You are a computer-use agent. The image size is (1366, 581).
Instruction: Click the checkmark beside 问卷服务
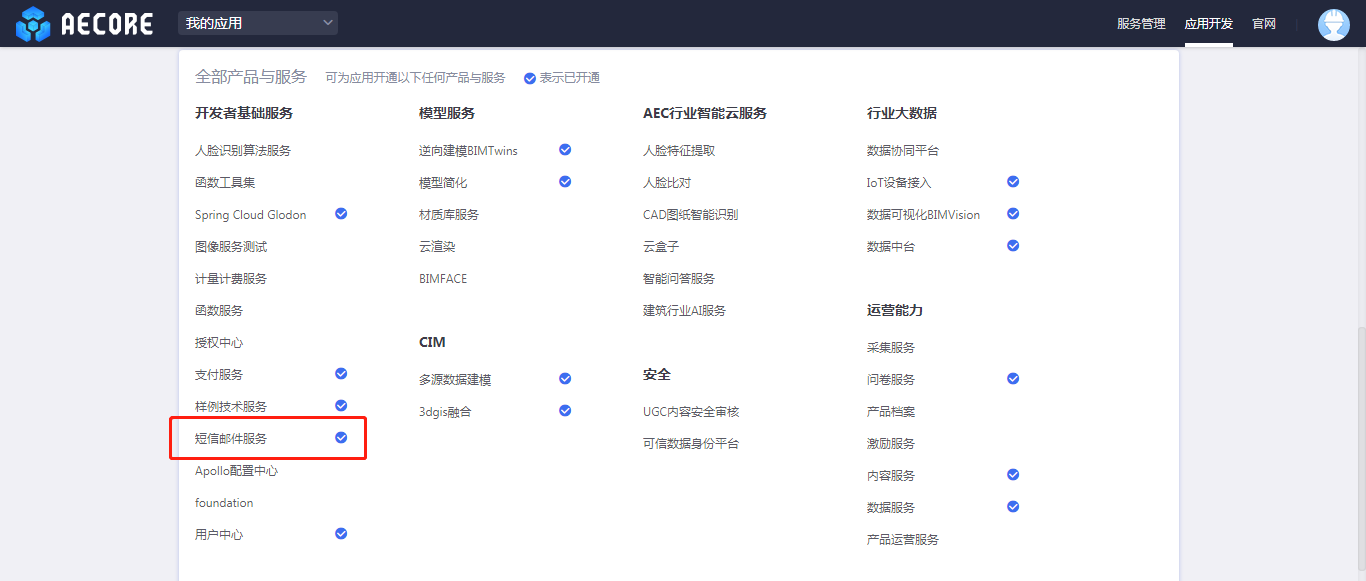(x=1013, y=379)
